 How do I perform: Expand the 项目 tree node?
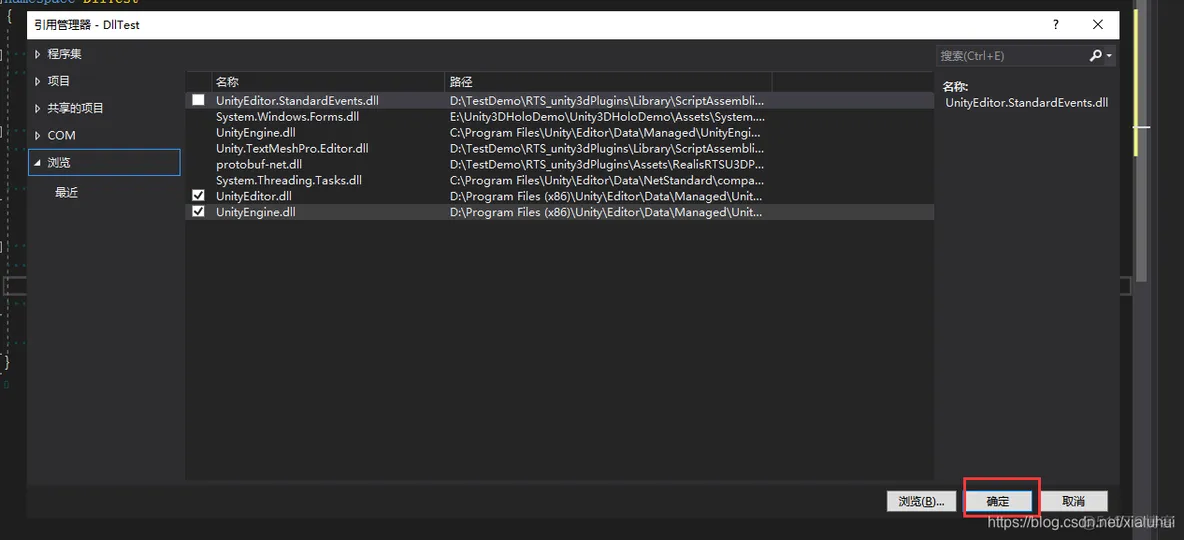[x=38, y=82]
